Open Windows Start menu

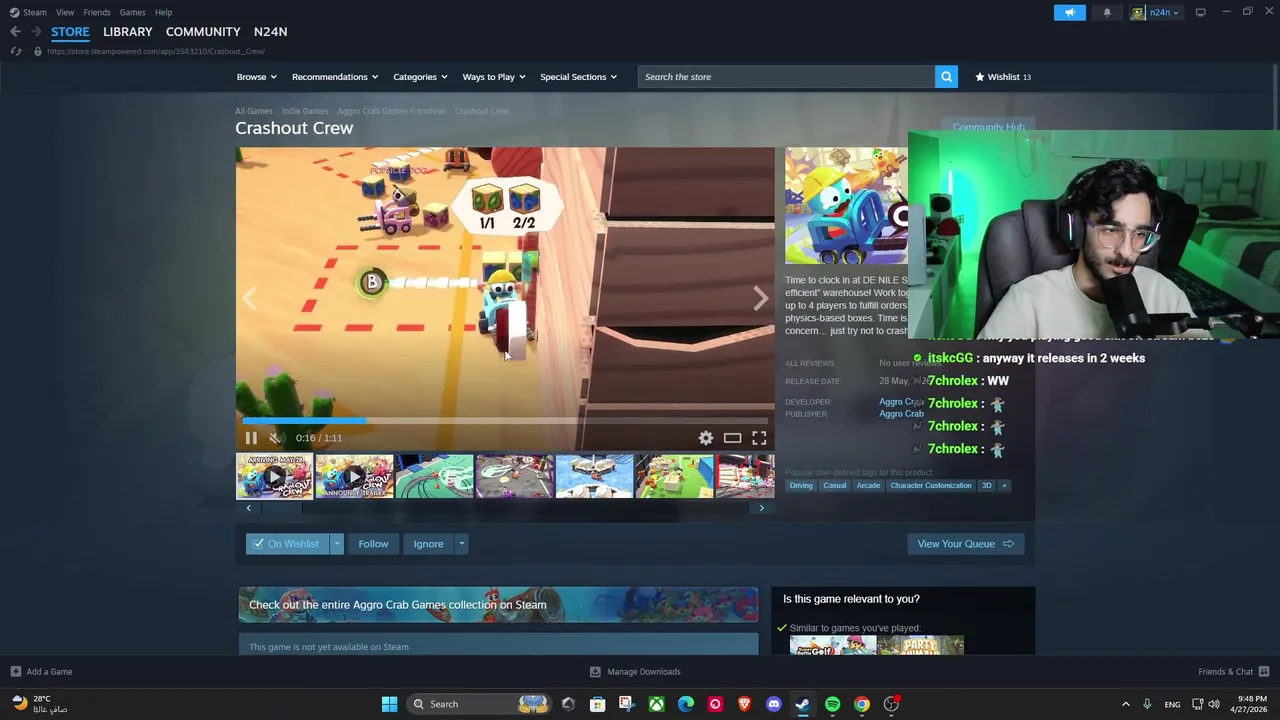tap(389, 704)
